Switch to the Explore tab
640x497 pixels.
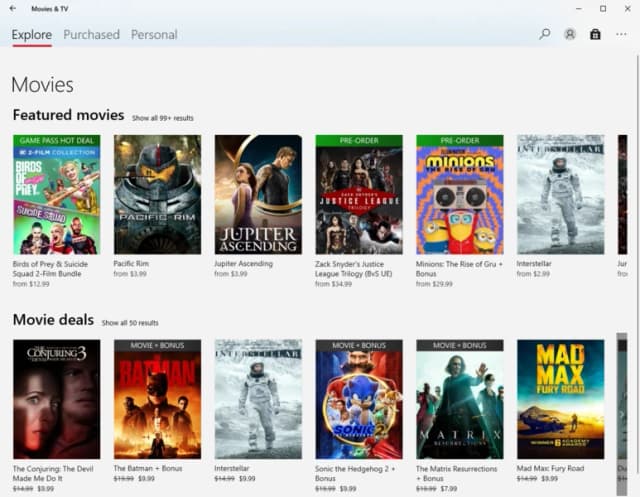click(32, 35)
